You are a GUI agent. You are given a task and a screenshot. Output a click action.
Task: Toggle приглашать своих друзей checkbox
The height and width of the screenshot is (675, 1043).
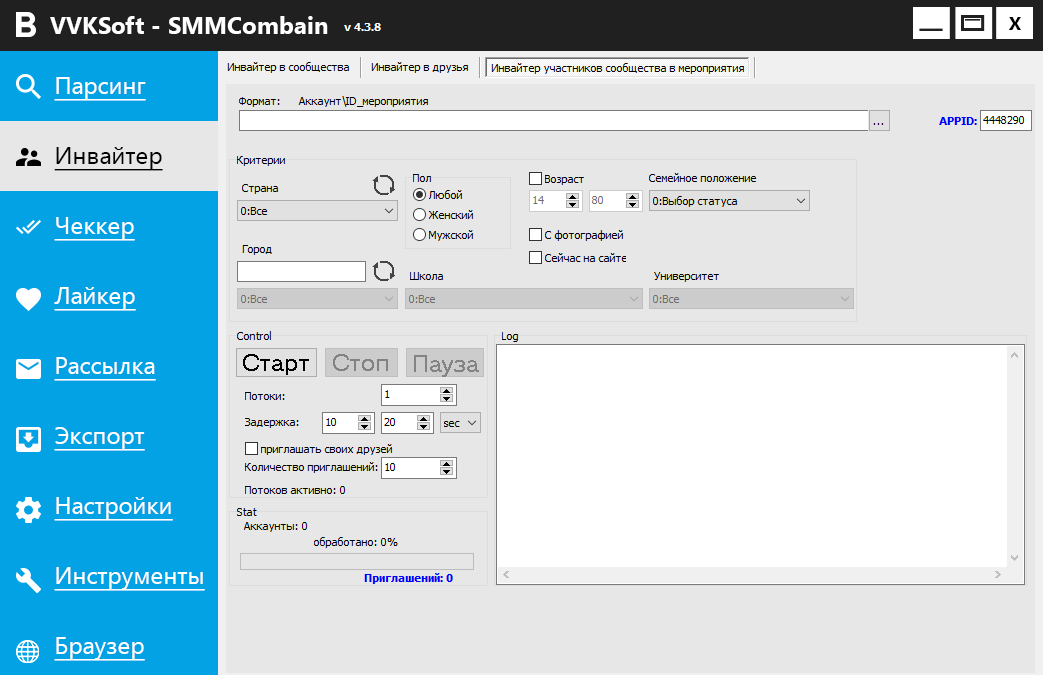pyautogui.click(x=252, y=449)
